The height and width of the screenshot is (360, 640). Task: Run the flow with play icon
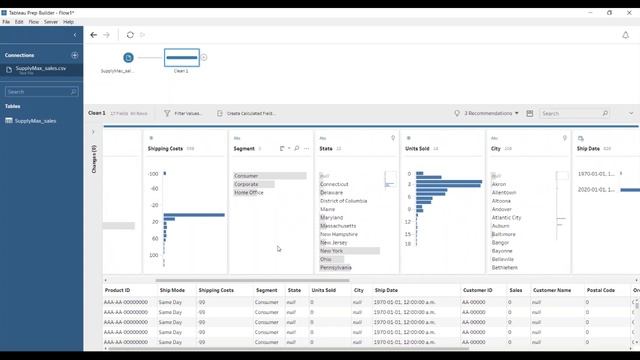pyautogui.click(x=142, y=35)
